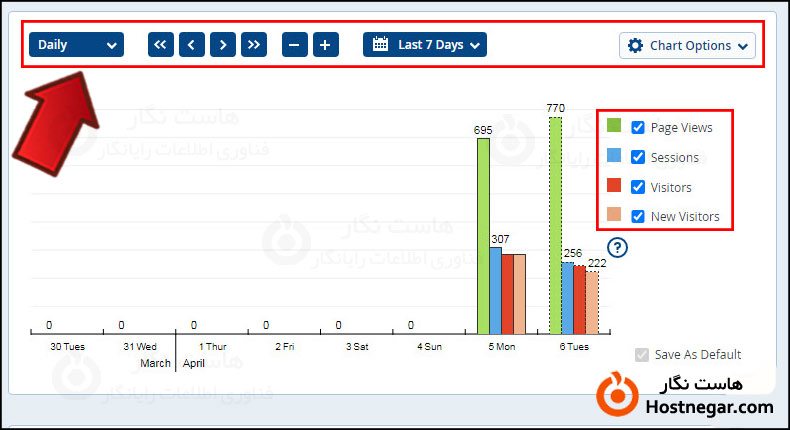The width and height of the screenshot is (790, 430).
Task: Disable the Visitors series checkbox
Action: (x=637, y=187)
